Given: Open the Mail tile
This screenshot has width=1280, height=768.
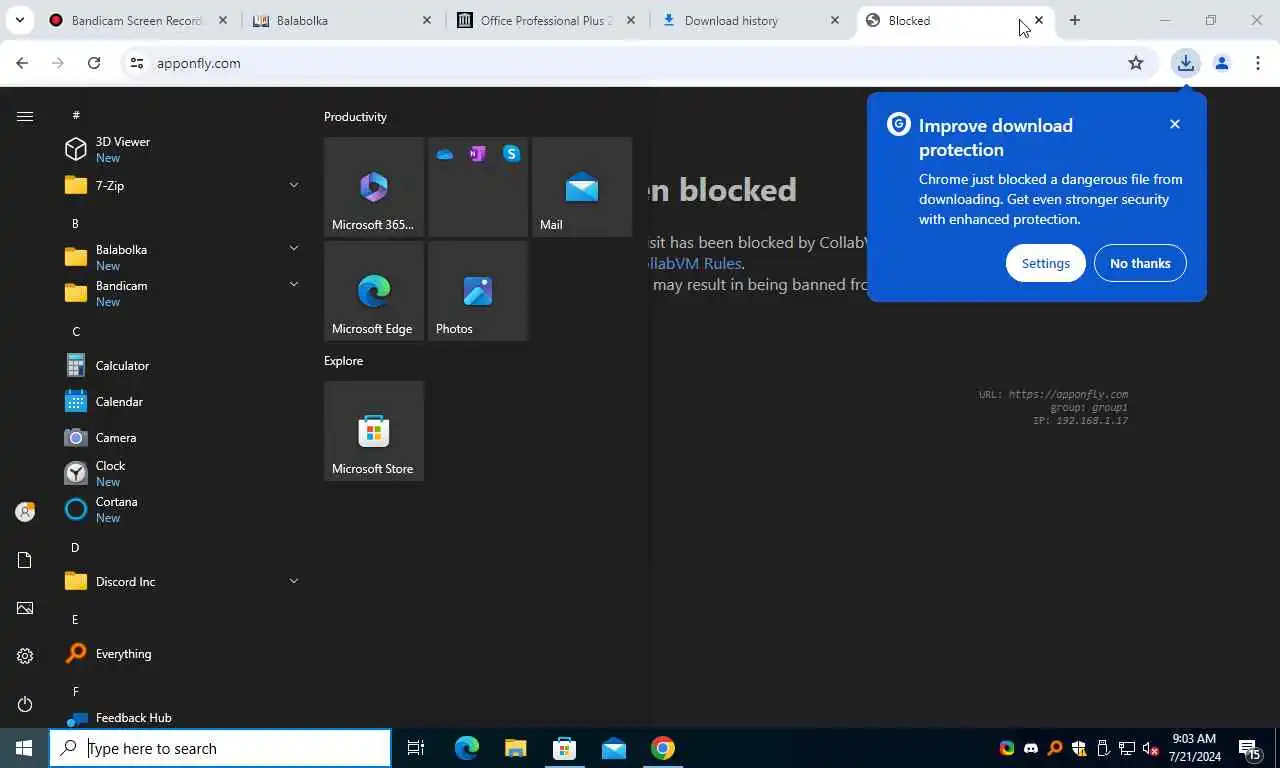Looking at the screenshot, I should pos(582,187).
